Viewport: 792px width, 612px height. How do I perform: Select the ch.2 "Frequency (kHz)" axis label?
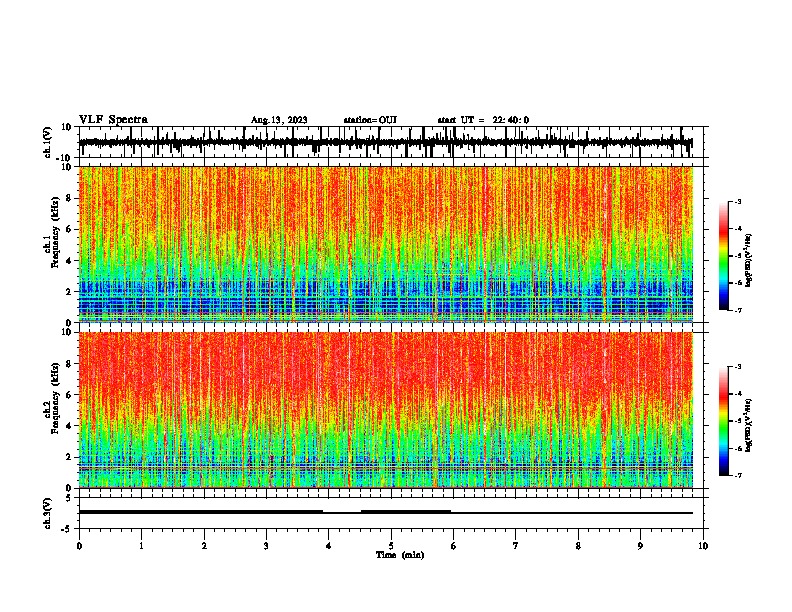tap(55, 398)
